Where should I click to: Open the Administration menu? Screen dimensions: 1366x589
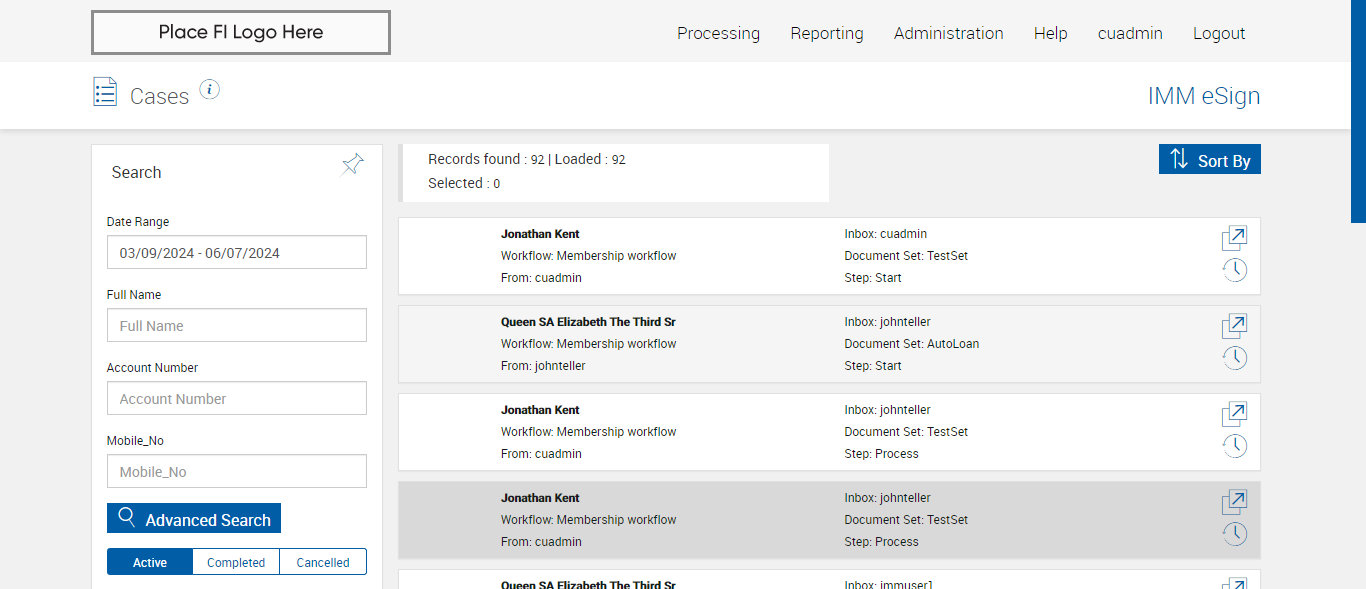(948, 33)
